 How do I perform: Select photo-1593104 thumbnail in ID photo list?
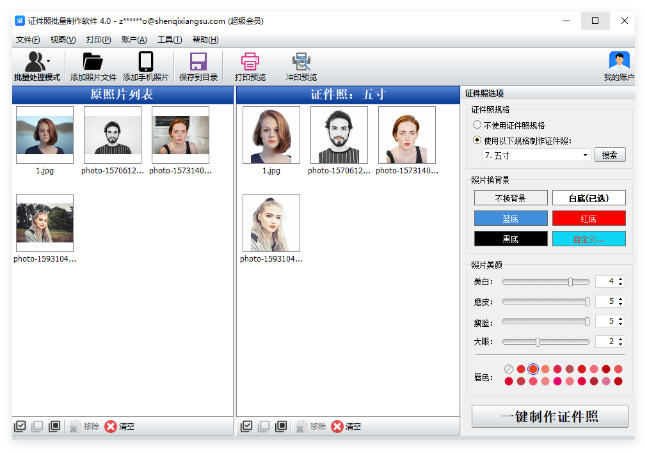click(x=271, y=223)
